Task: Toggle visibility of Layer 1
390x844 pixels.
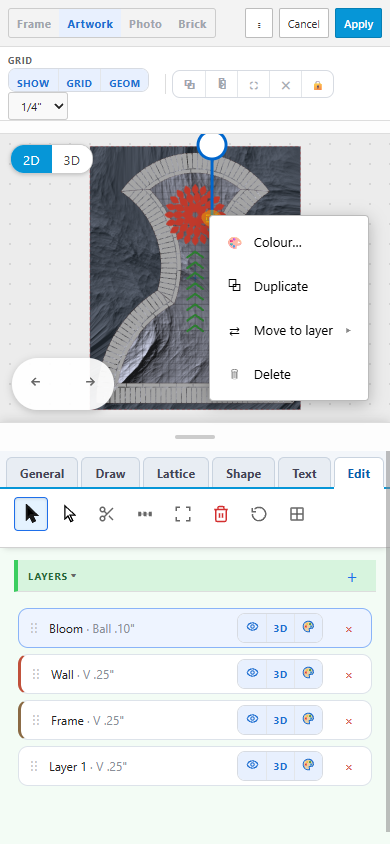Action: tap(252, 766)
